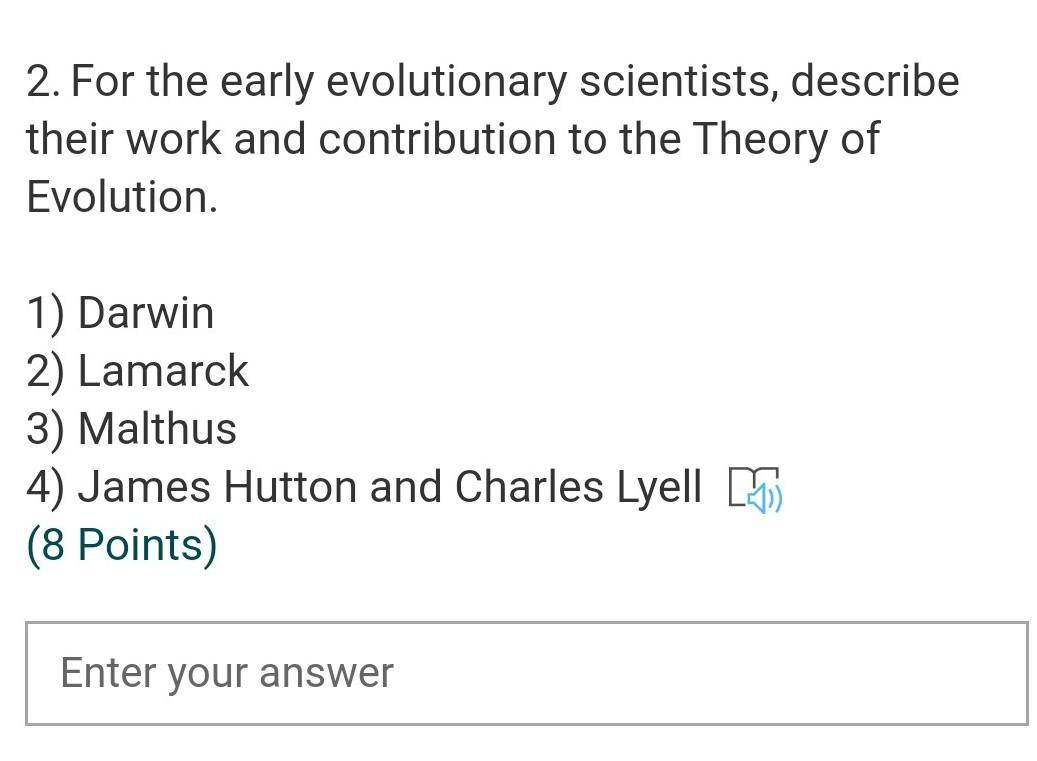
Task: Click the "3) Malthus" list line
Action: (131, 429)
